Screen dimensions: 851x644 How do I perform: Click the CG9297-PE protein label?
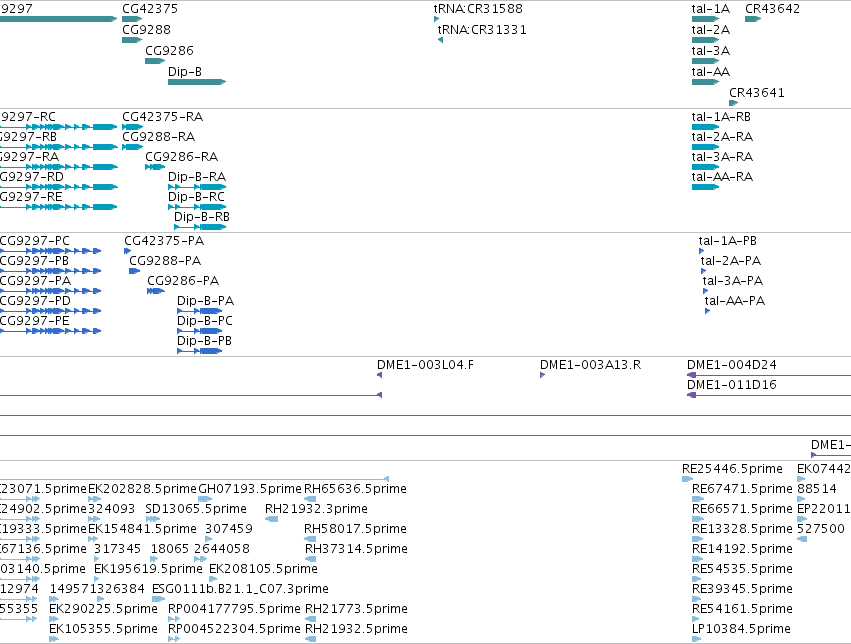click(x=35, y=321)
